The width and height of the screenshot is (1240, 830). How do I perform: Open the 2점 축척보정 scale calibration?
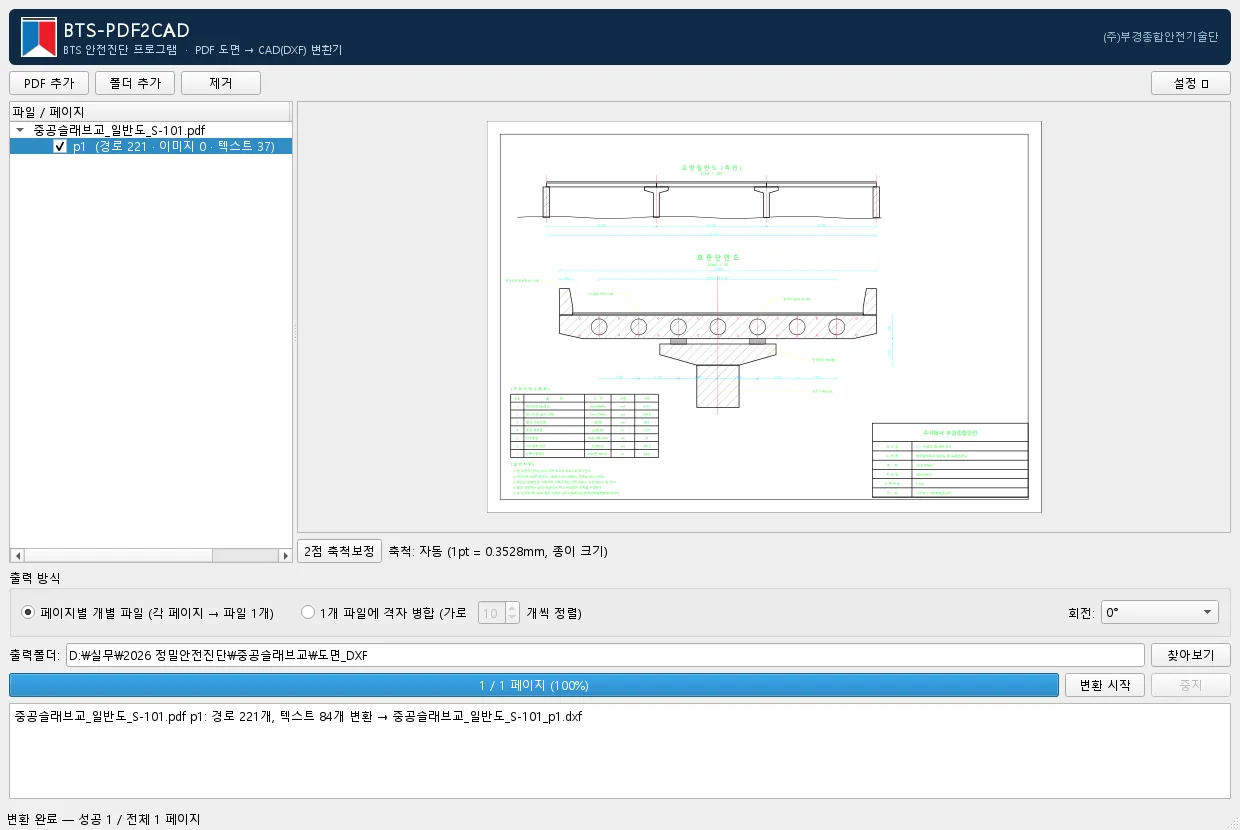(339, 551)
